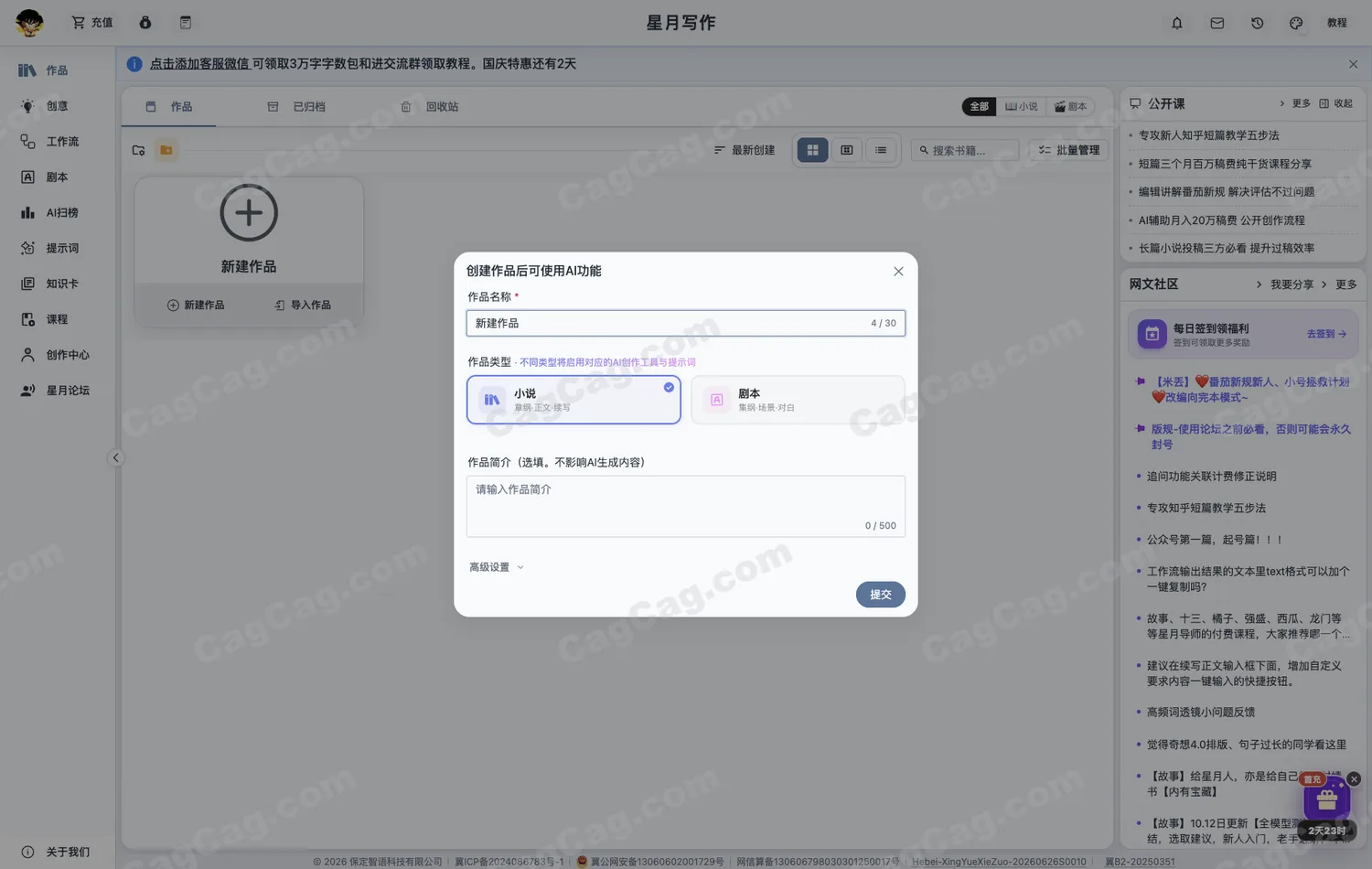Click 去签到 in the daily check-in card
This screenshot has width=1372, height=869.
1326,334
